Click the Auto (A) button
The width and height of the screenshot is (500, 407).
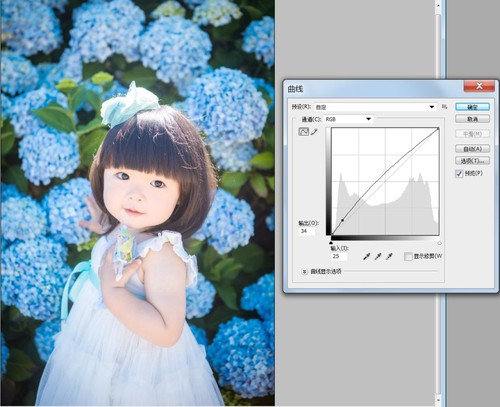point(472,149)
